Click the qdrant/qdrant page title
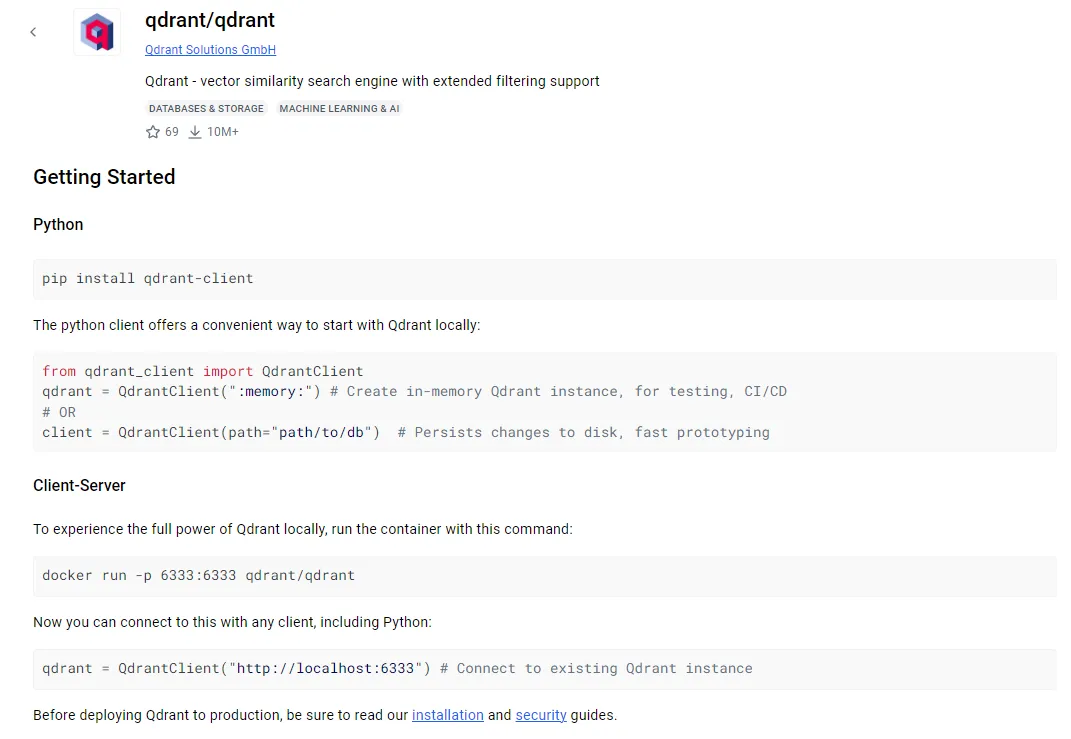 pyautogui.click(x=210, y=20)
